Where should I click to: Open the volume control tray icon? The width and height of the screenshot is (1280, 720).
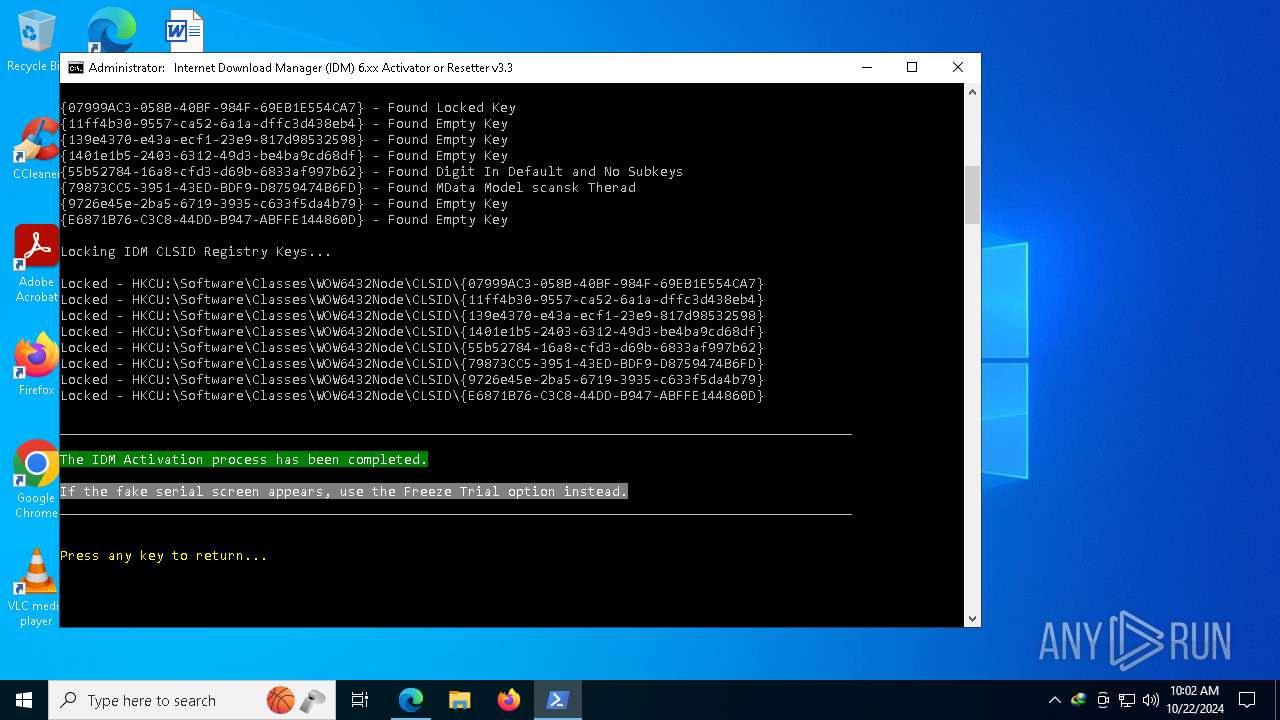[x=1151, y=700]
